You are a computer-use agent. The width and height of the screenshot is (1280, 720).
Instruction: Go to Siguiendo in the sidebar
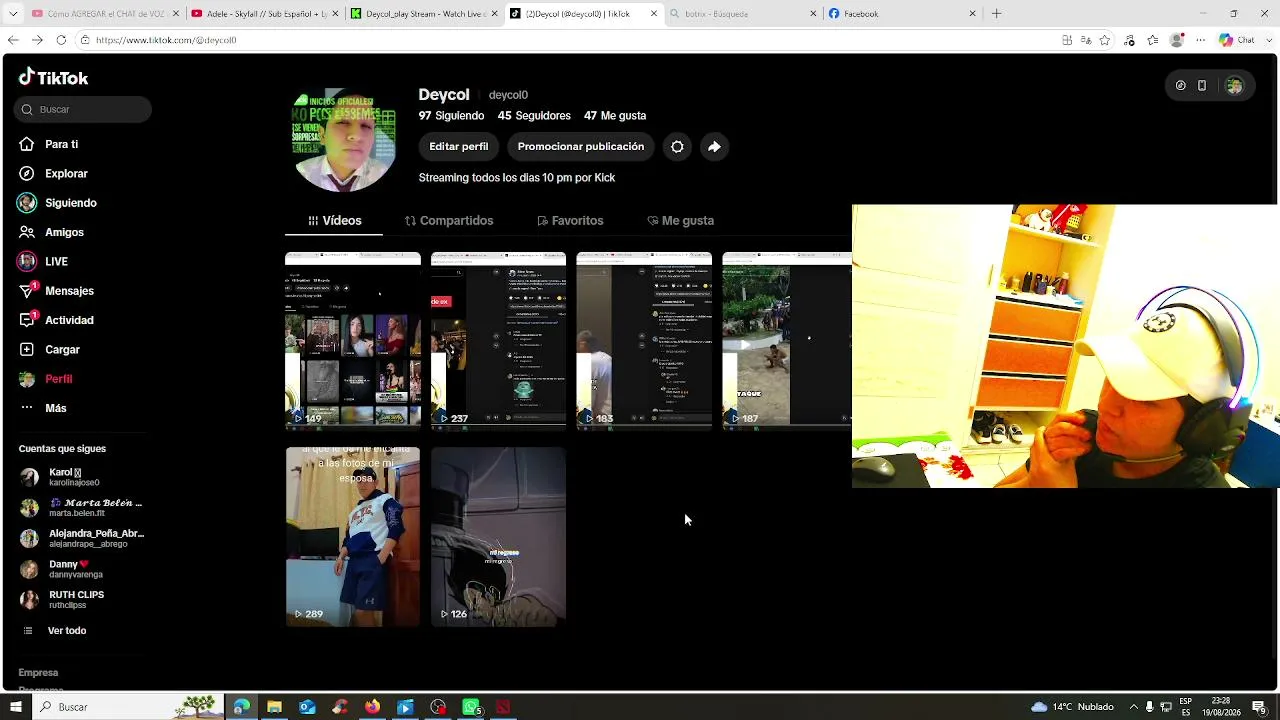point(57,203)
